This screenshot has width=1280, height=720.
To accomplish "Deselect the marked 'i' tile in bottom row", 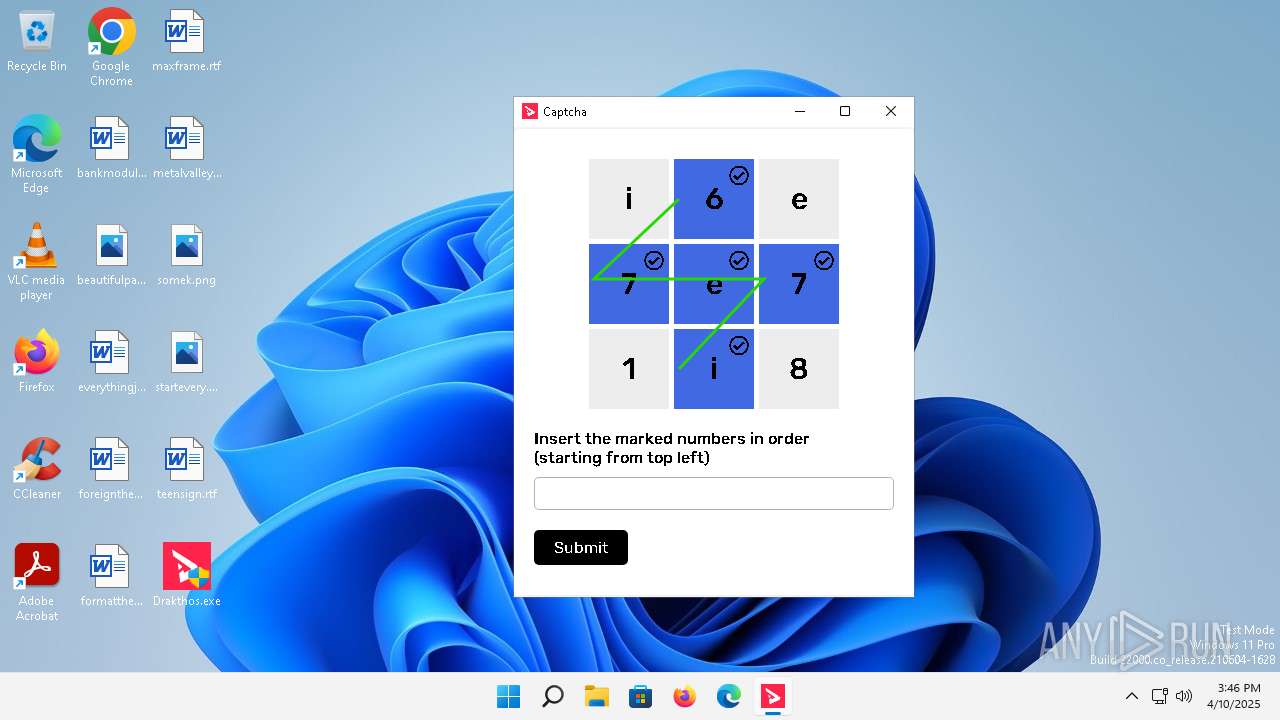I will pos(714,369).
